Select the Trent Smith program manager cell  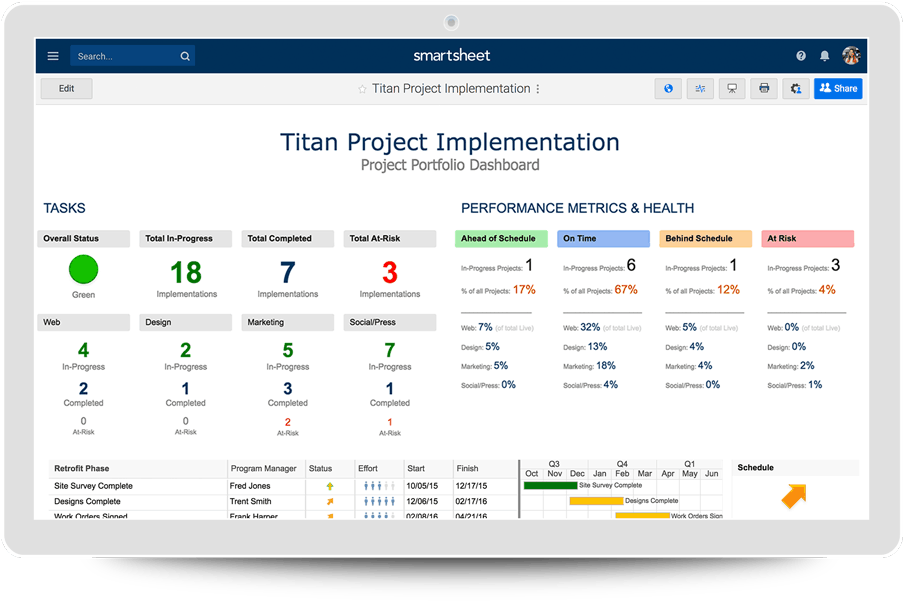pyautogui.click(x=251, y=502)
